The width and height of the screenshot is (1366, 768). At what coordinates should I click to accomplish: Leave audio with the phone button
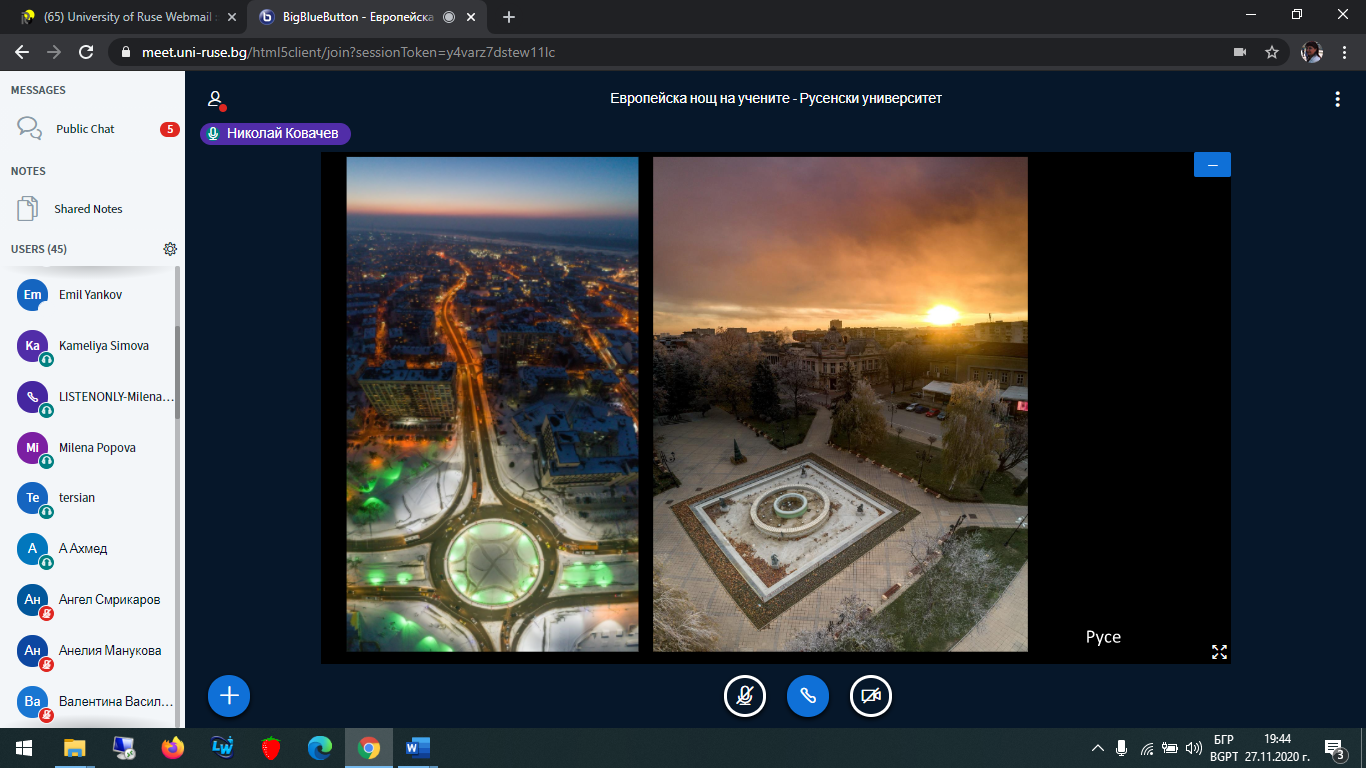pyautogui.click(x=808, y=696)
